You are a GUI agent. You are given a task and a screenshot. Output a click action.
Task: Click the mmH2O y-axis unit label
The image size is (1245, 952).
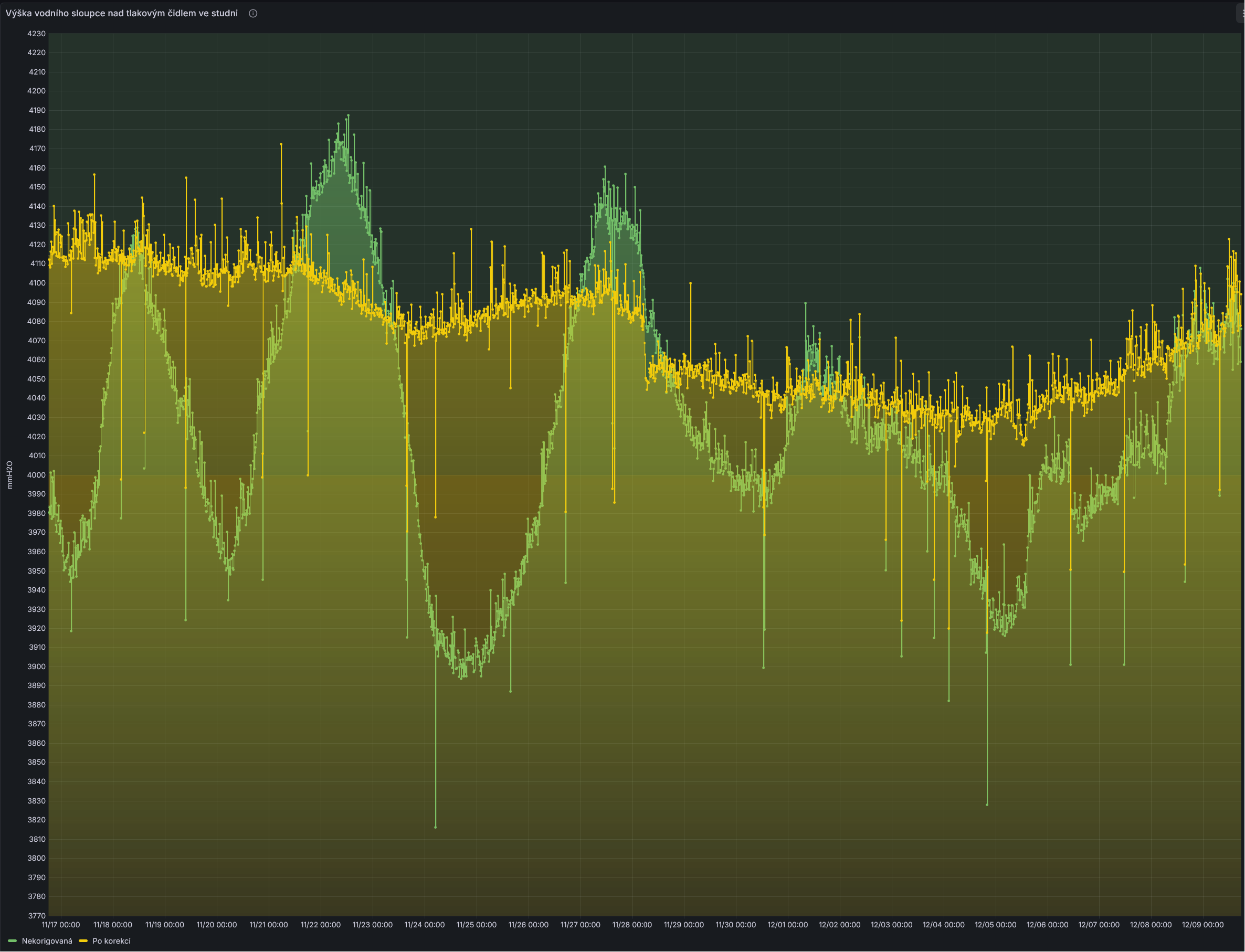pyautogui.click(x=9, y=475)
